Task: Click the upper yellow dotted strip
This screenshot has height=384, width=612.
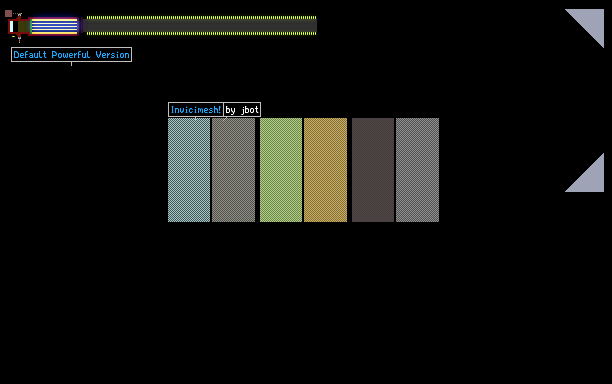Action: click(x=201, y=18)
